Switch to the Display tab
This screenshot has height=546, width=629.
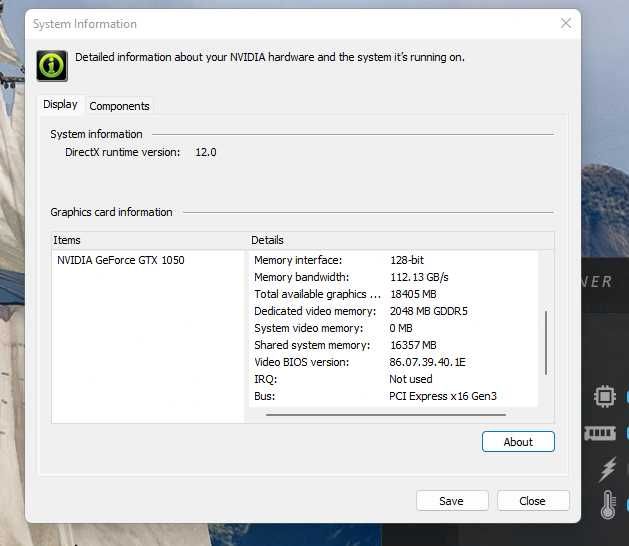[60, 105]
